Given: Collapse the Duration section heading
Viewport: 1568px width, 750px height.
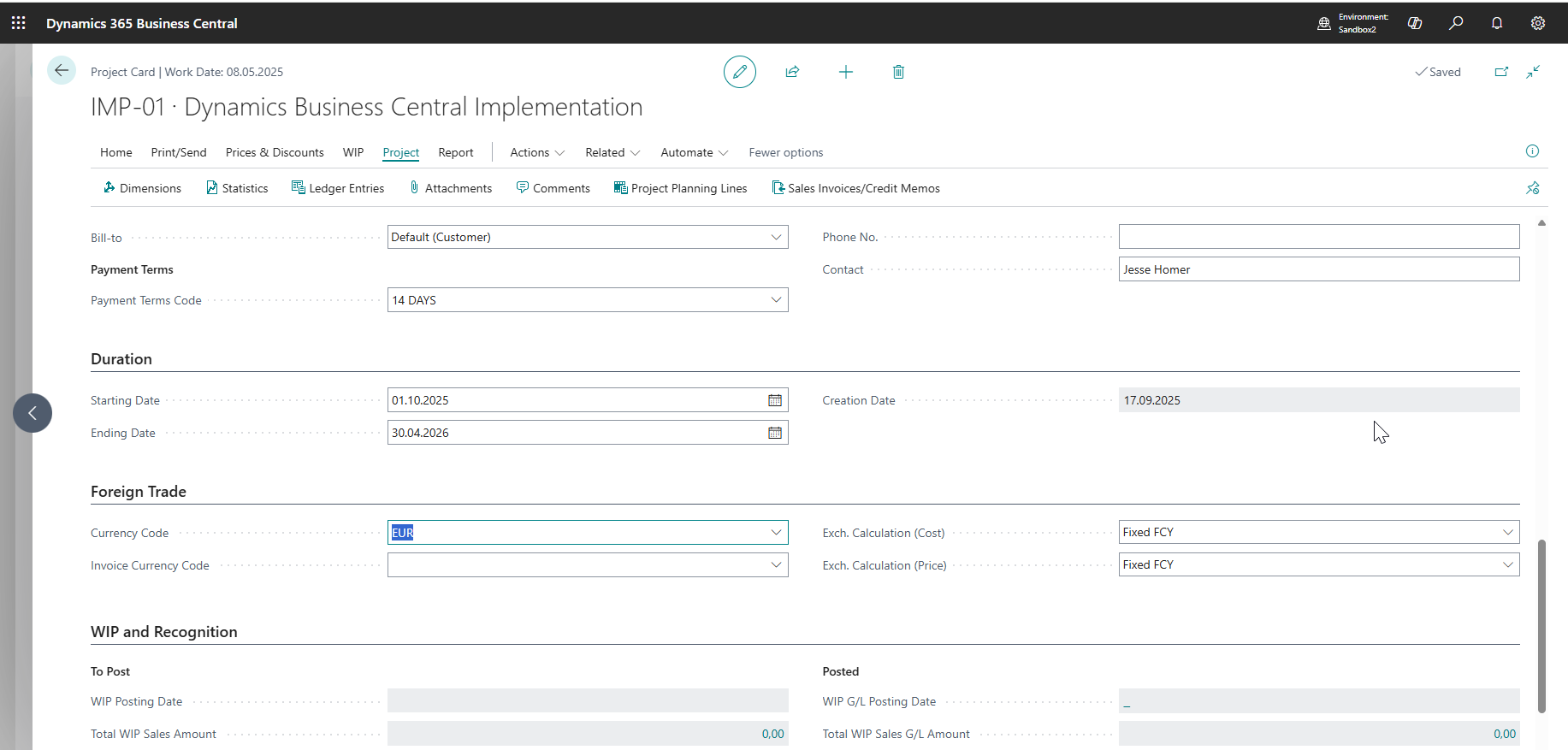Looking at the screenshot, I should click(x=121, y=359).
